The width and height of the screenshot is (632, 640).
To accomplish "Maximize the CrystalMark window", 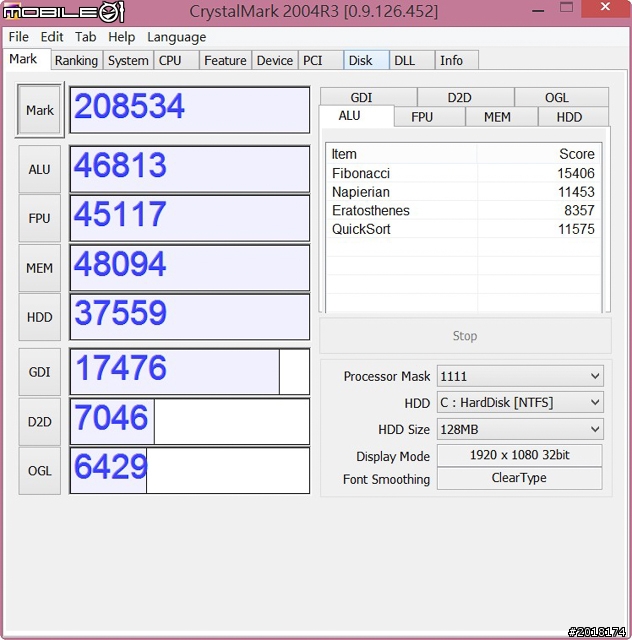I will pyautogui.click(x=566, y=8).
